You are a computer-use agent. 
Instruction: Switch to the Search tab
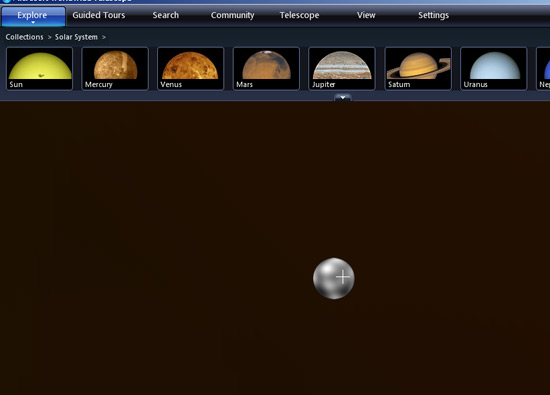(166, 15)
